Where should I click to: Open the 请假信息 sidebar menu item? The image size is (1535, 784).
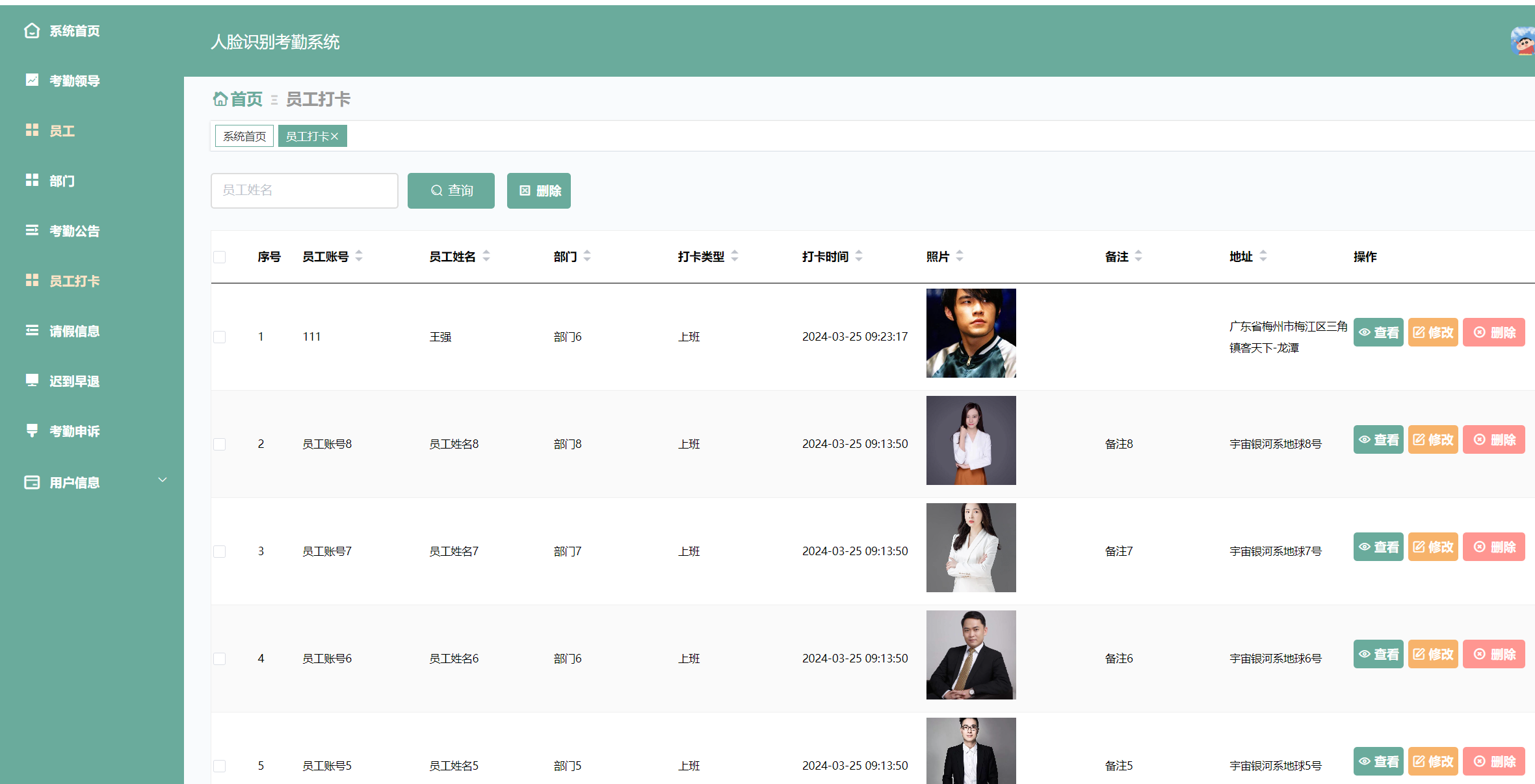click(74, 331)
